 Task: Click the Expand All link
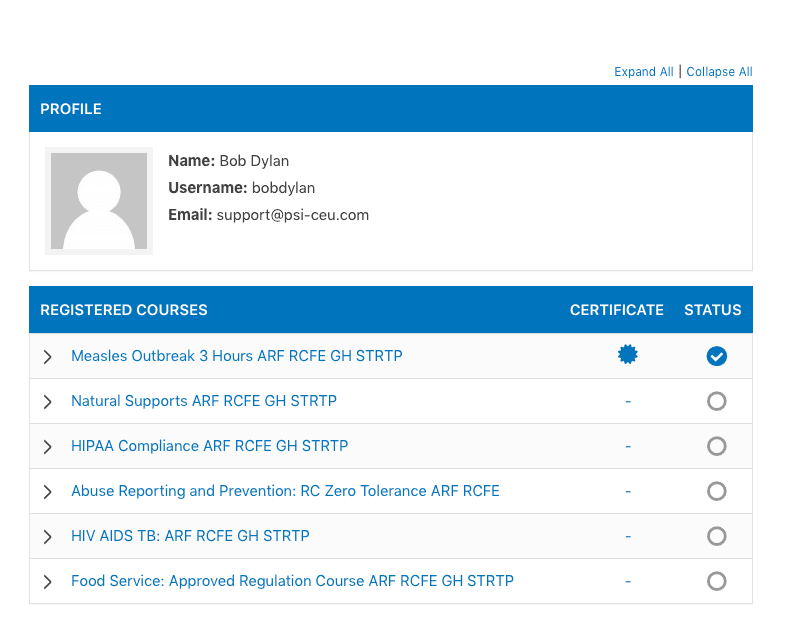pos(644,72)
